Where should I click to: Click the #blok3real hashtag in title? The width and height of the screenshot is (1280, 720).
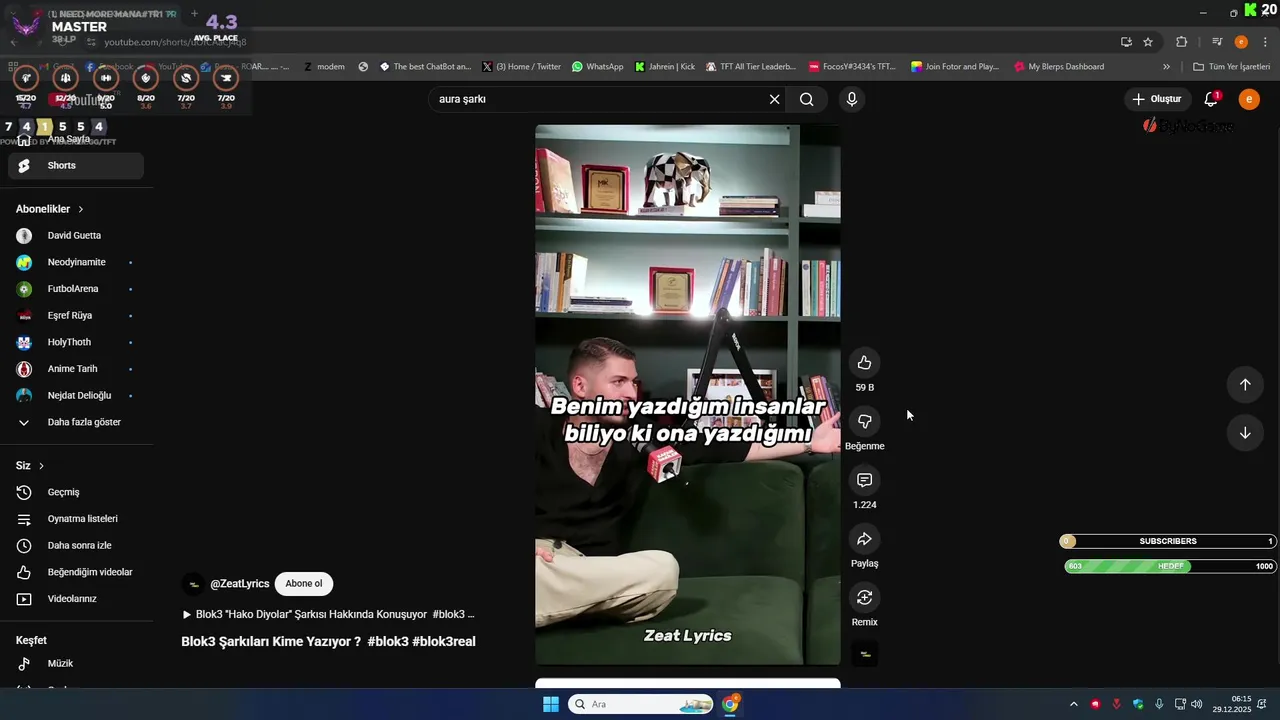[444, 642]
